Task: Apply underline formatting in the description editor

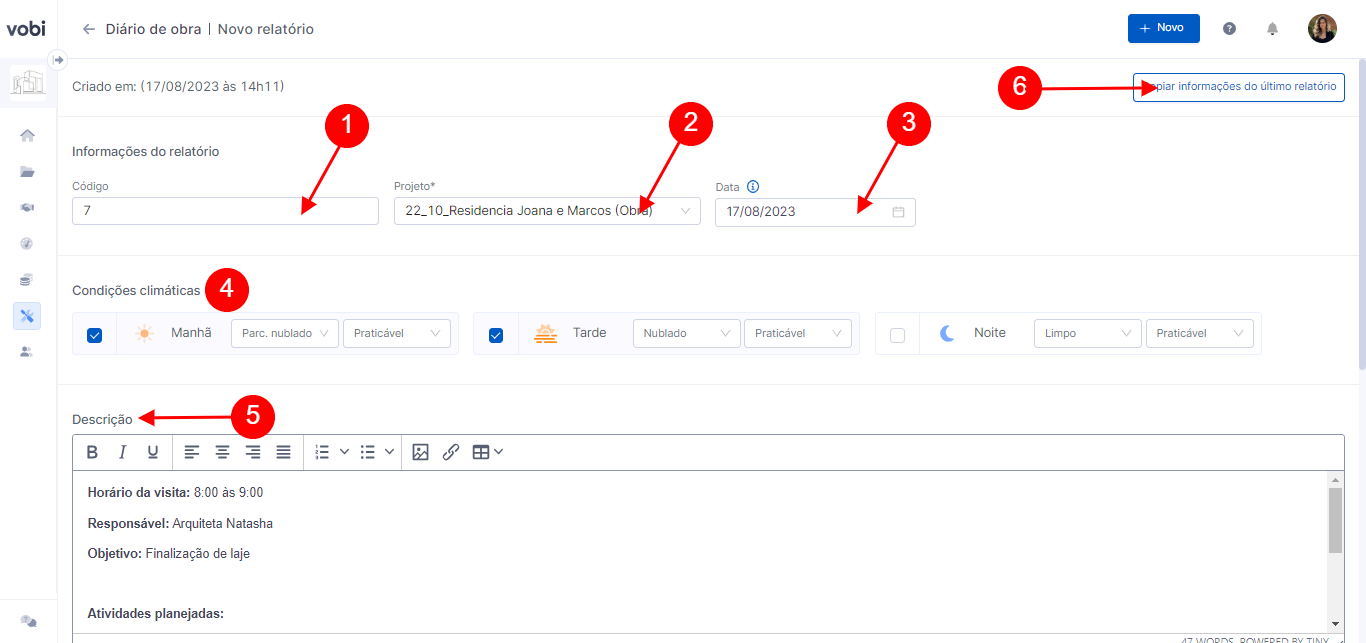Action: [153, 452]
